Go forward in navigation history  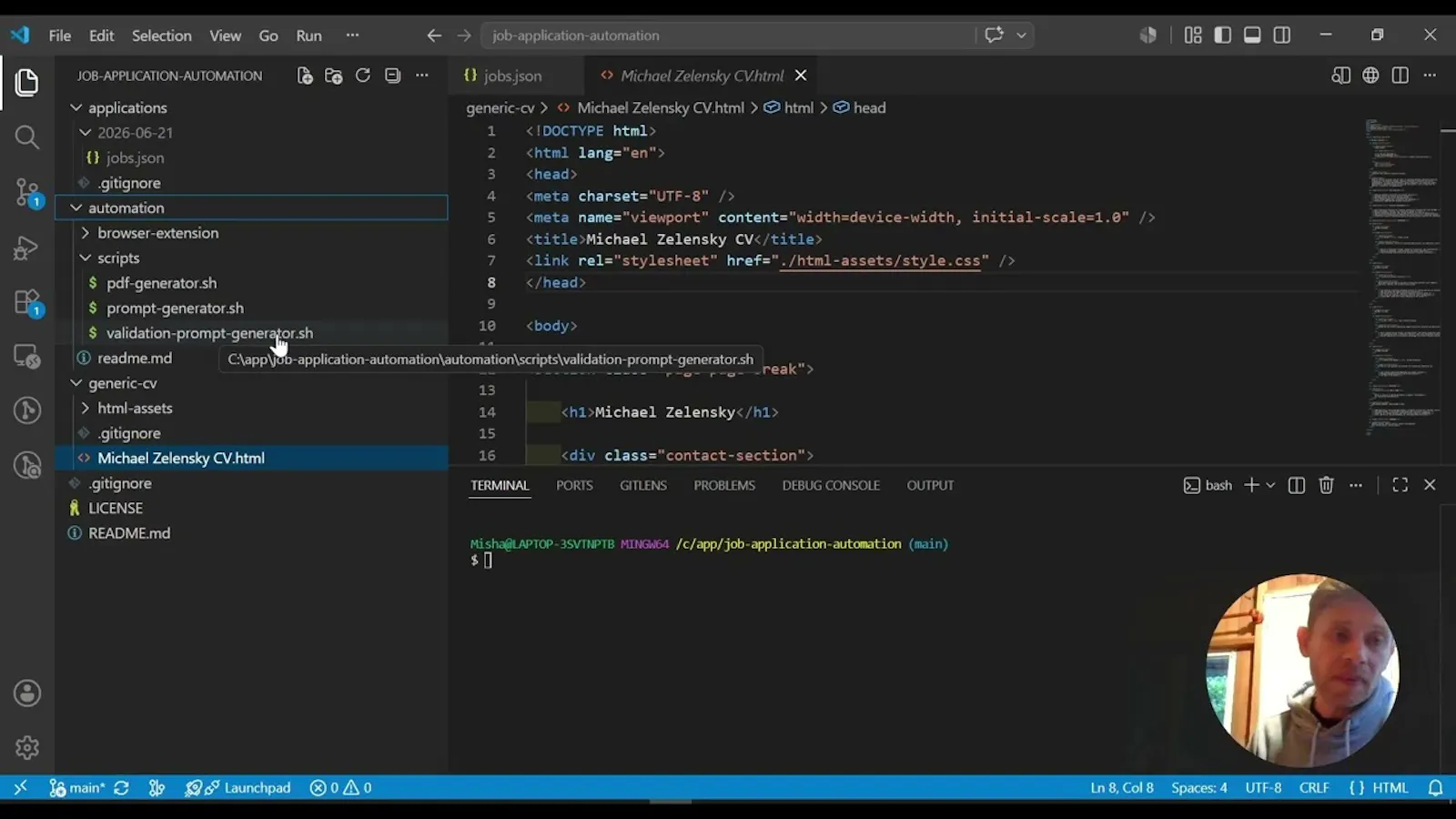464,35
